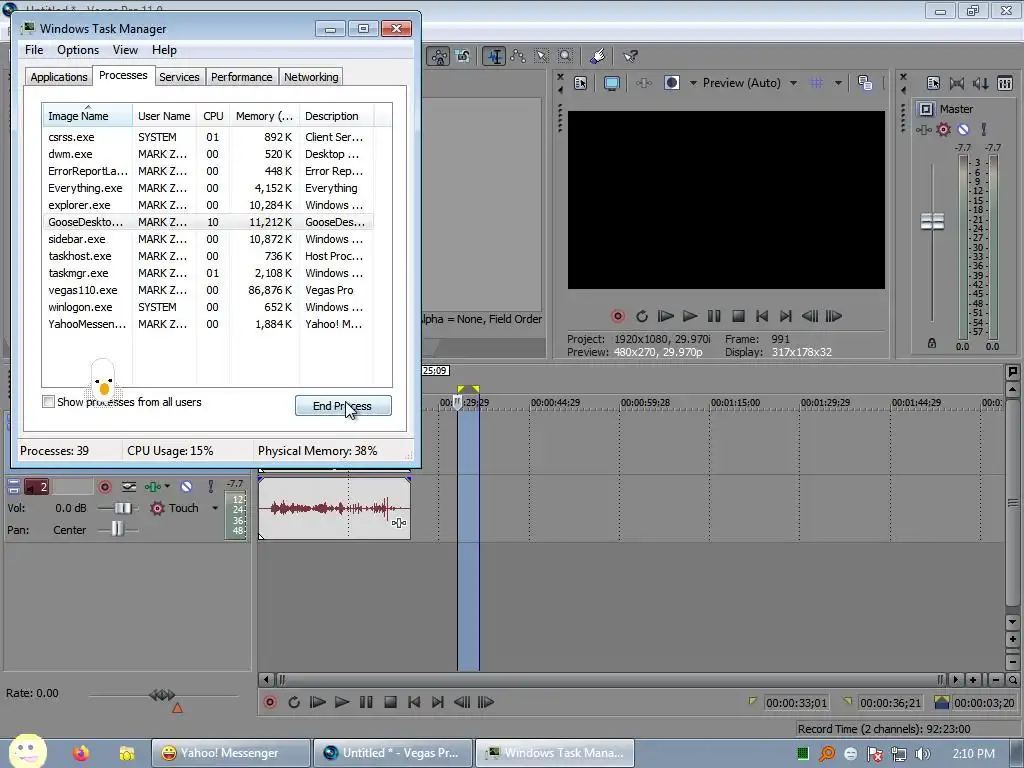The image size is (1024, 768).
Task: Click the Play button under preview window
Action: pyautogui.click(x=690, y=316)
